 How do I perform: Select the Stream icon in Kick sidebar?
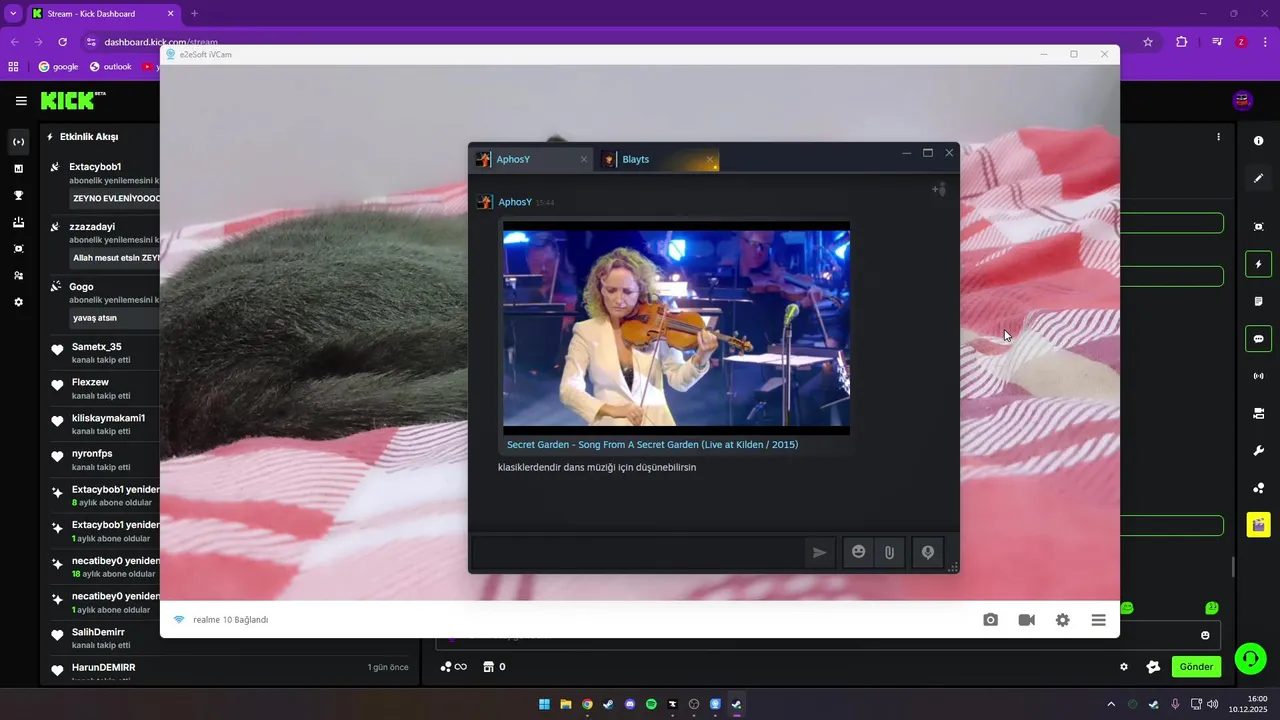click(x=18, y=142)
